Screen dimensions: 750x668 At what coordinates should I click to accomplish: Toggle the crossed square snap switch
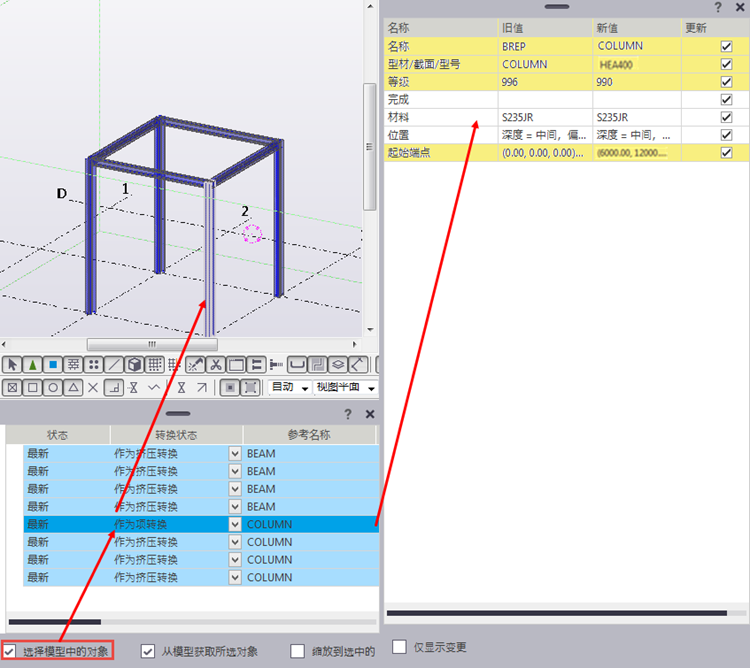pyautogui.click(x=12, y=387)
